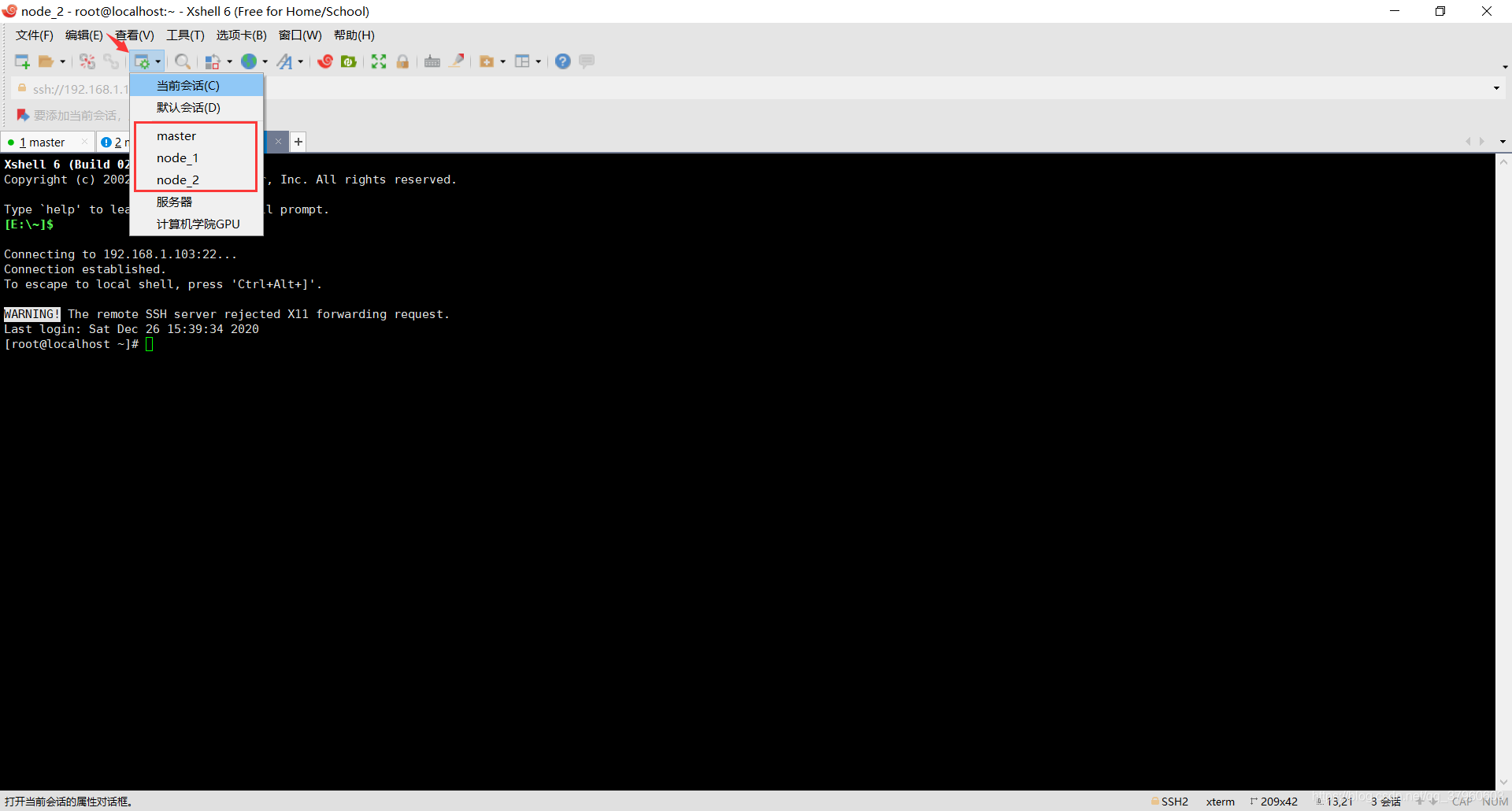Expand the address bar history dropdown
The image size is (1512, 811).
1496,88
